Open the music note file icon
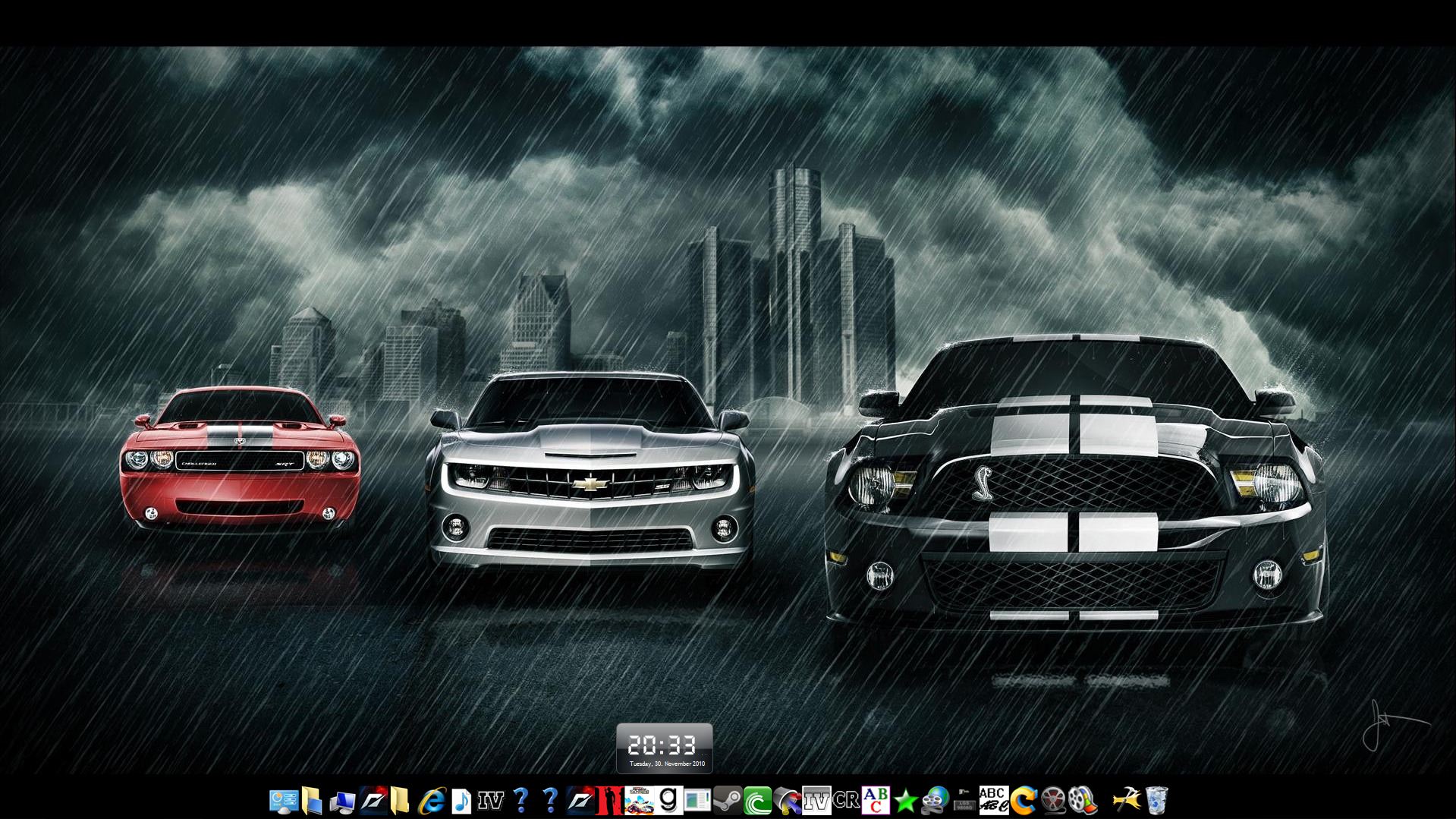Screen dimensions: 1456x819 [461, 801]
